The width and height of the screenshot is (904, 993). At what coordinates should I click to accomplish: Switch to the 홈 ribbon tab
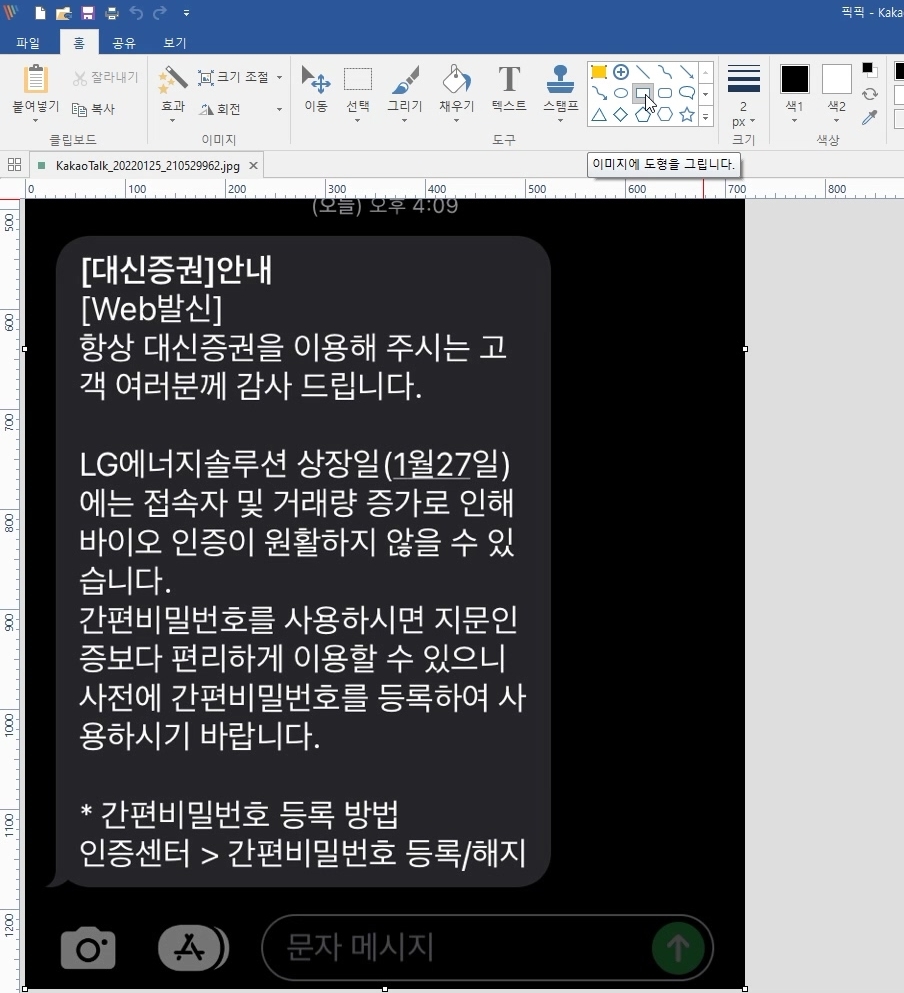click(x=79, y=42)
